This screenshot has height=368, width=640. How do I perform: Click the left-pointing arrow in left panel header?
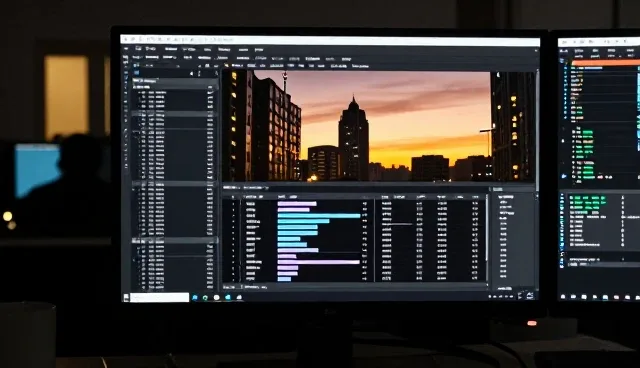coord(191,73)
